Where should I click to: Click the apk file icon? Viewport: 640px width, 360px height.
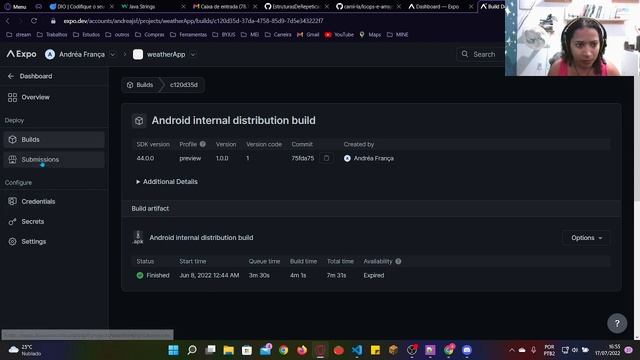(x=138, y=238)
